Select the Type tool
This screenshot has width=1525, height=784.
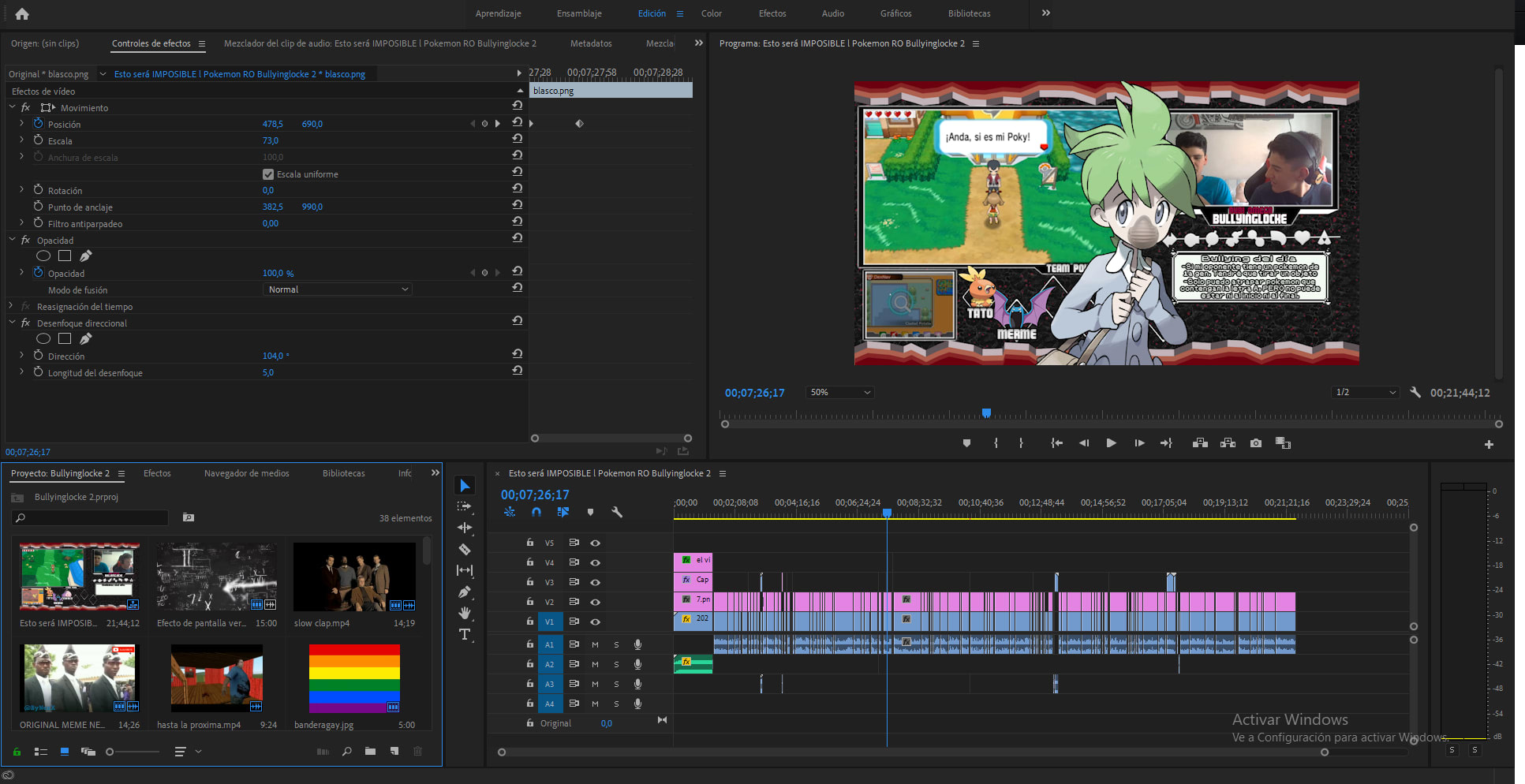click(465, 635)
